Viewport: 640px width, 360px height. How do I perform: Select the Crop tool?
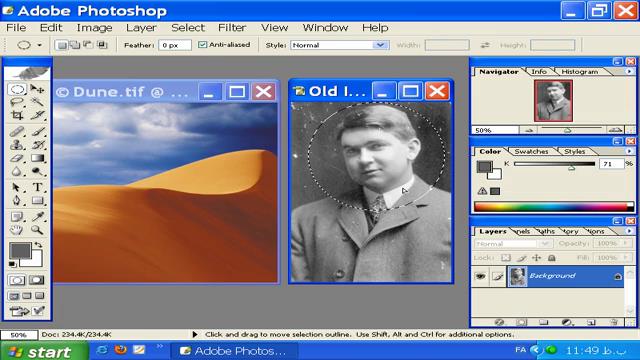click(x=17, y=115)
